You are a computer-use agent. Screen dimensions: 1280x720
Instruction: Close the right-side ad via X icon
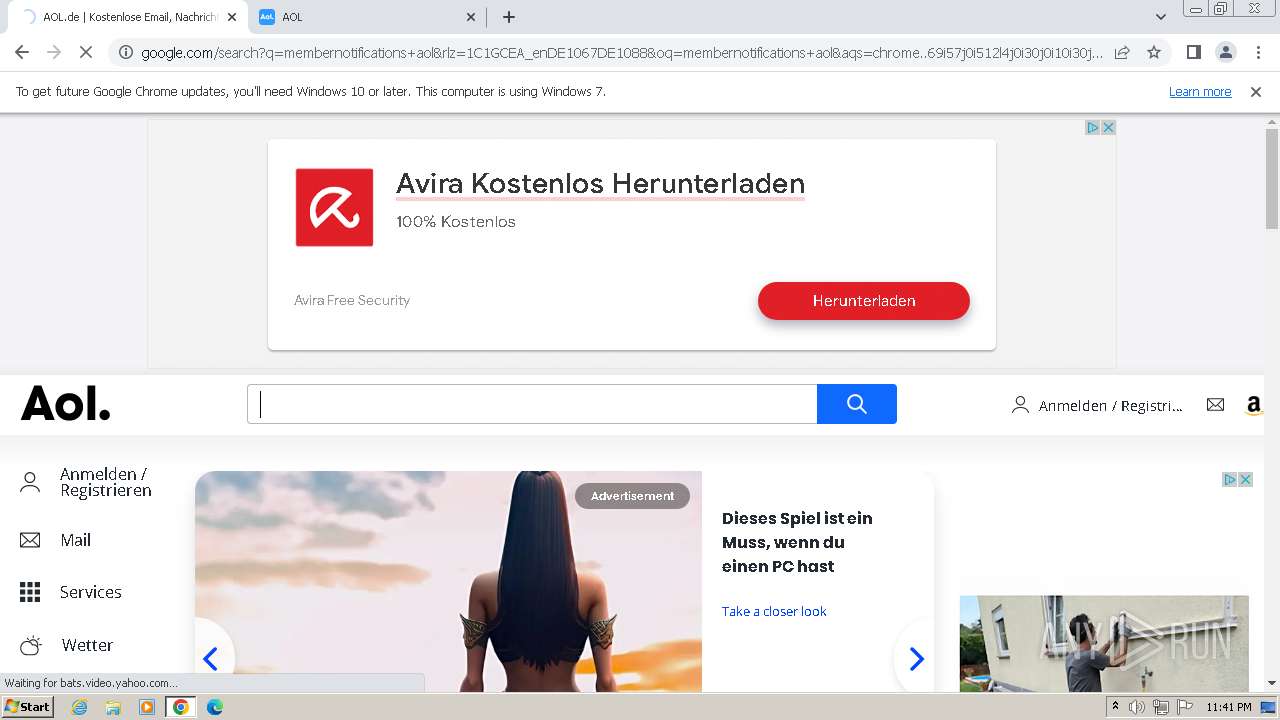pyautogui.click(x=1246, y=480)
